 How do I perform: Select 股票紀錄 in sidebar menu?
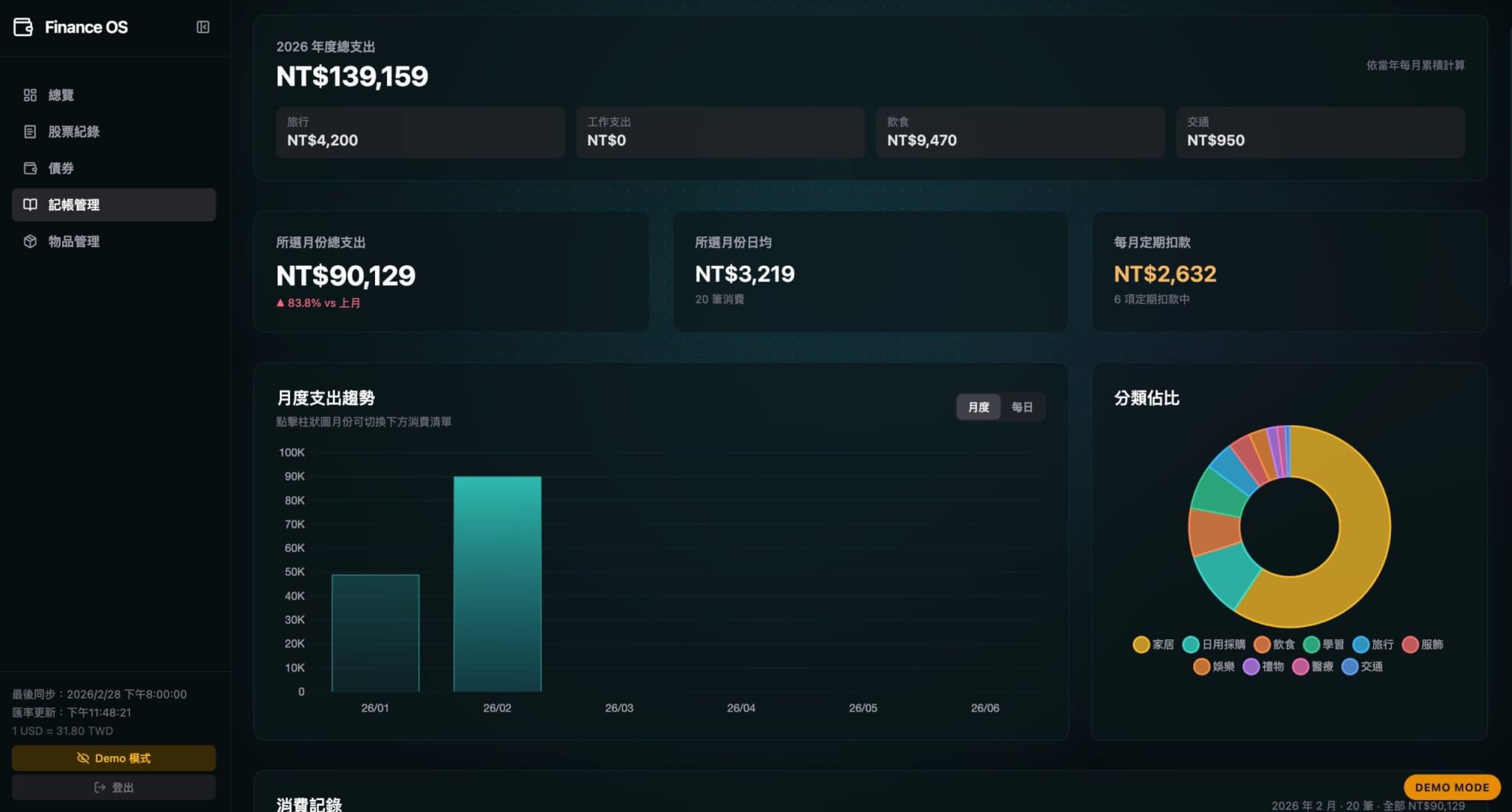coord(74,131)
